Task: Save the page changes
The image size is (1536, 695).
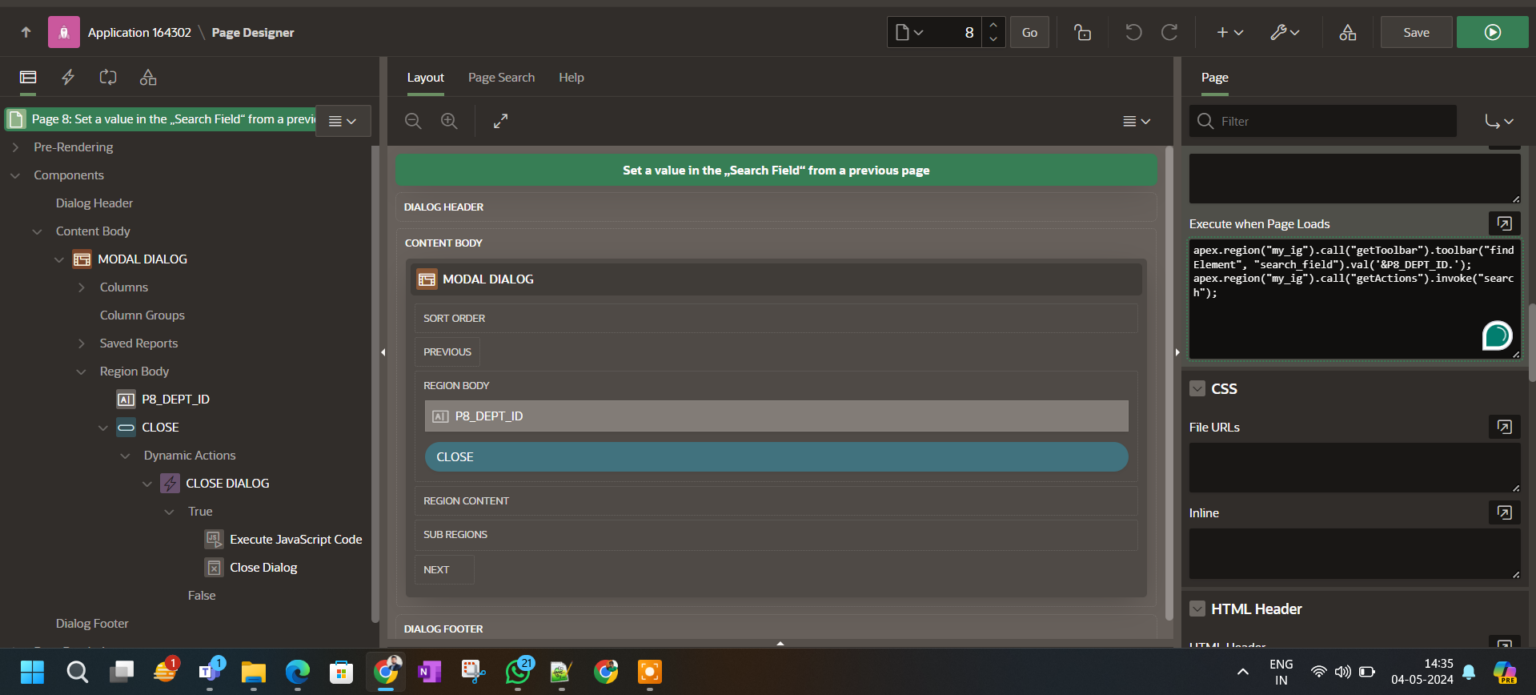Action: pos(1415,31)
